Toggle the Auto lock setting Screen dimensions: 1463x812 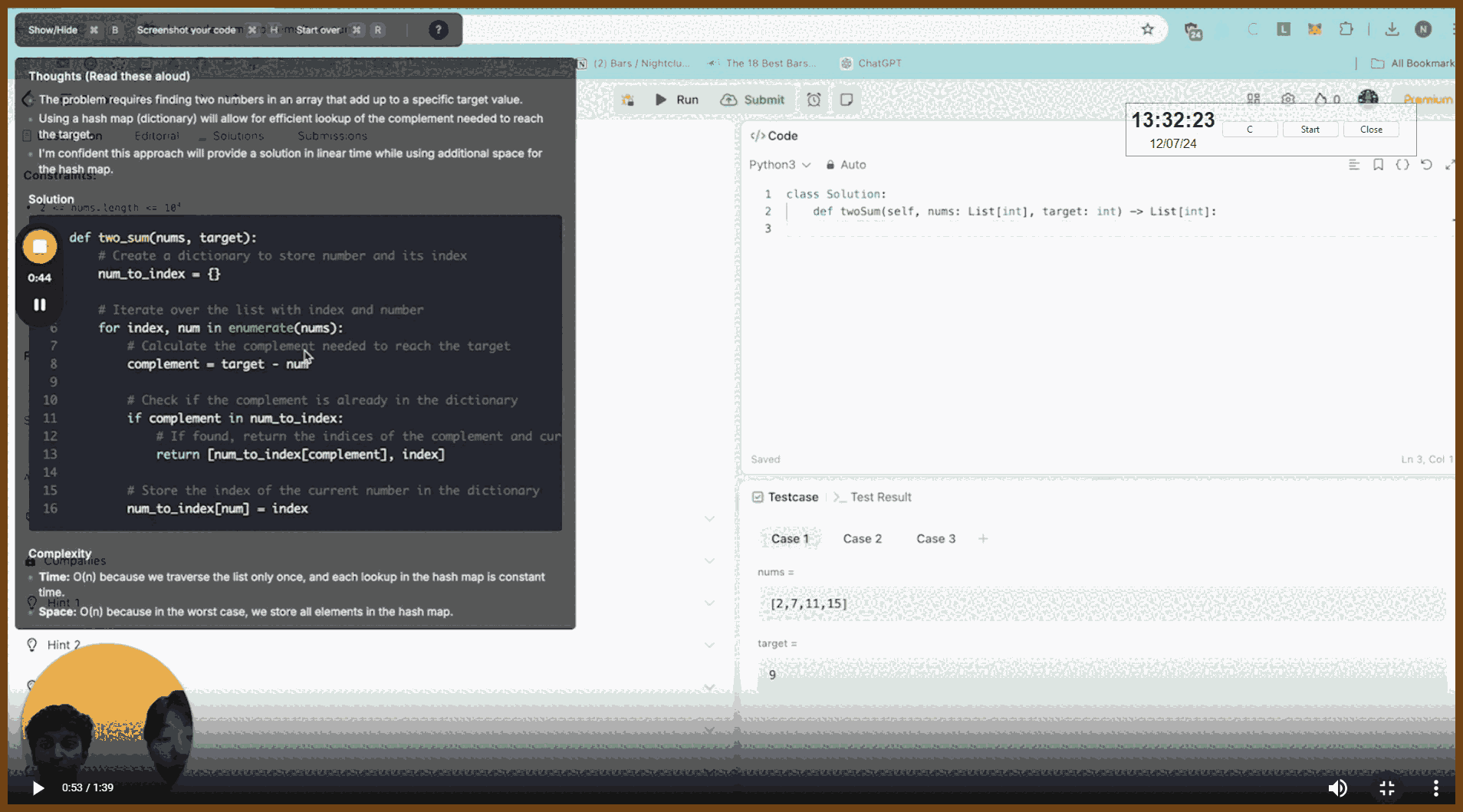click(x=846, y=165)
